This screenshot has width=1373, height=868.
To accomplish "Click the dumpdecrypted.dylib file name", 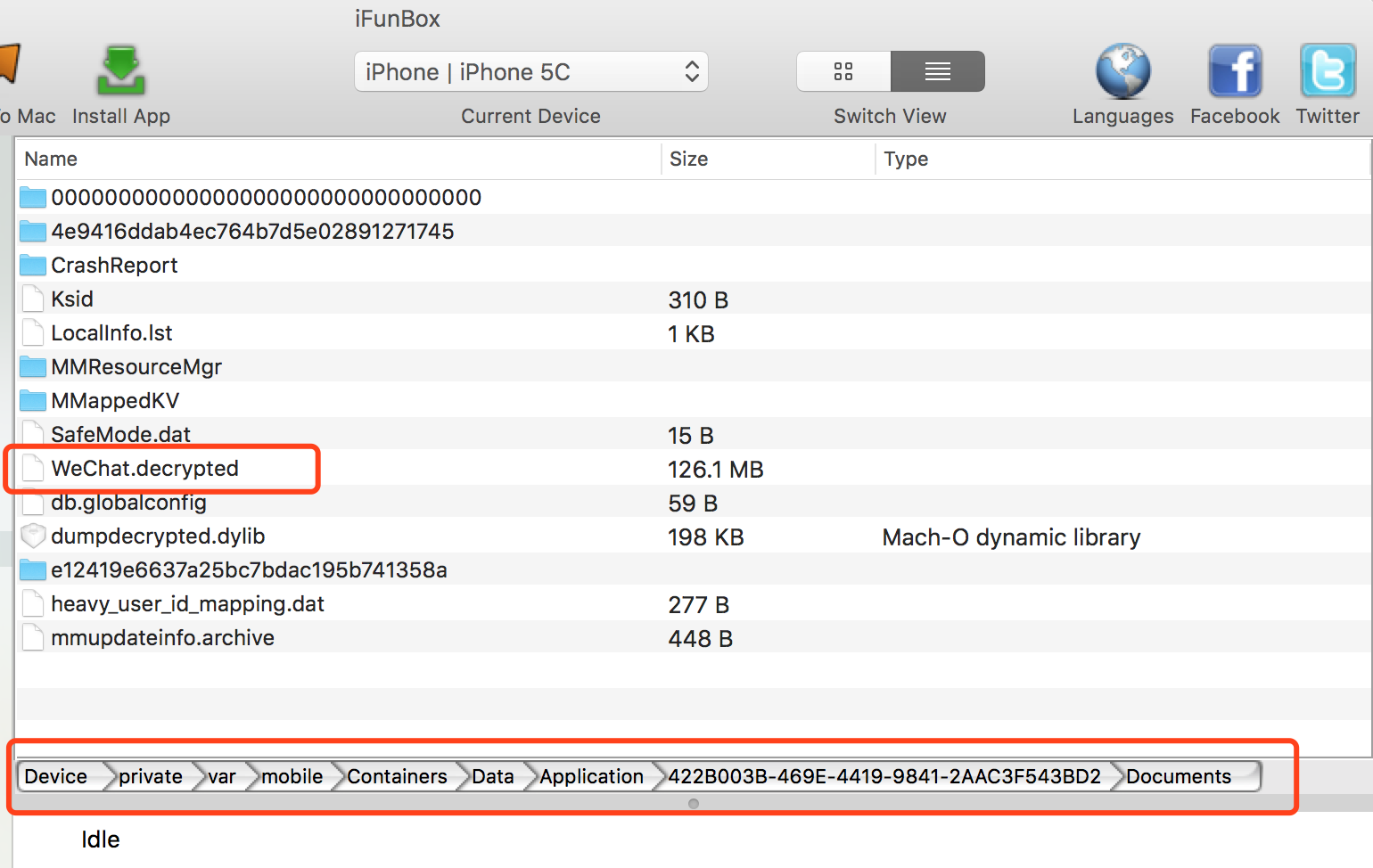I will [x=158, y=536].
